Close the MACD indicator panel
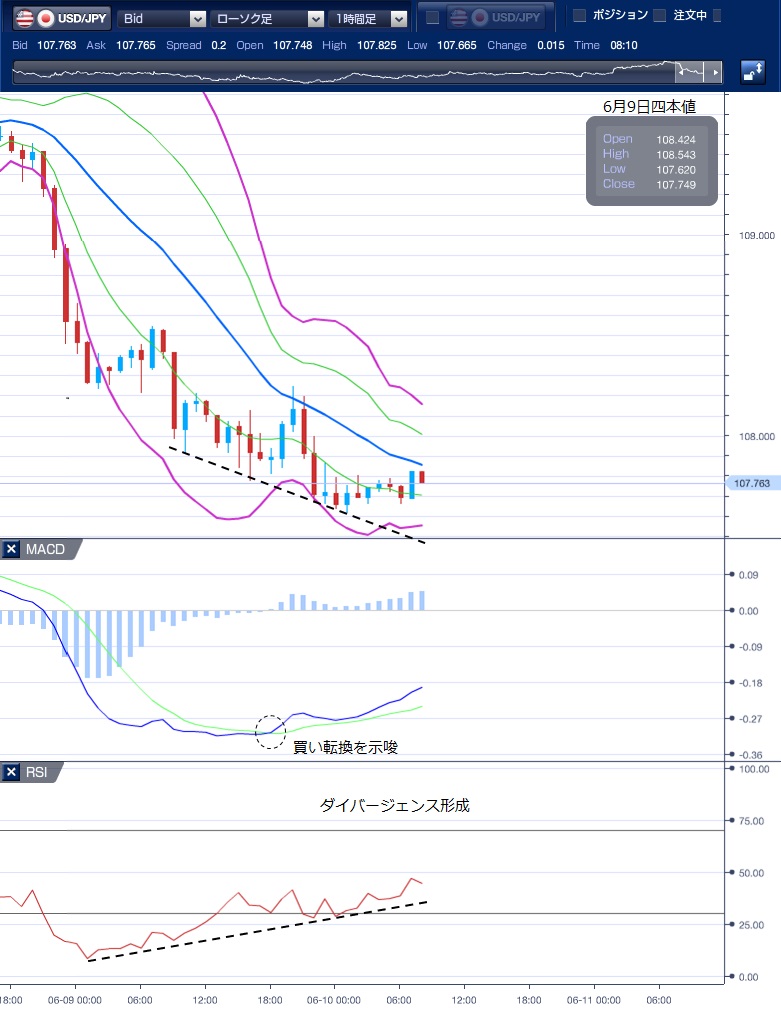781x1014 pixels. 10,549
